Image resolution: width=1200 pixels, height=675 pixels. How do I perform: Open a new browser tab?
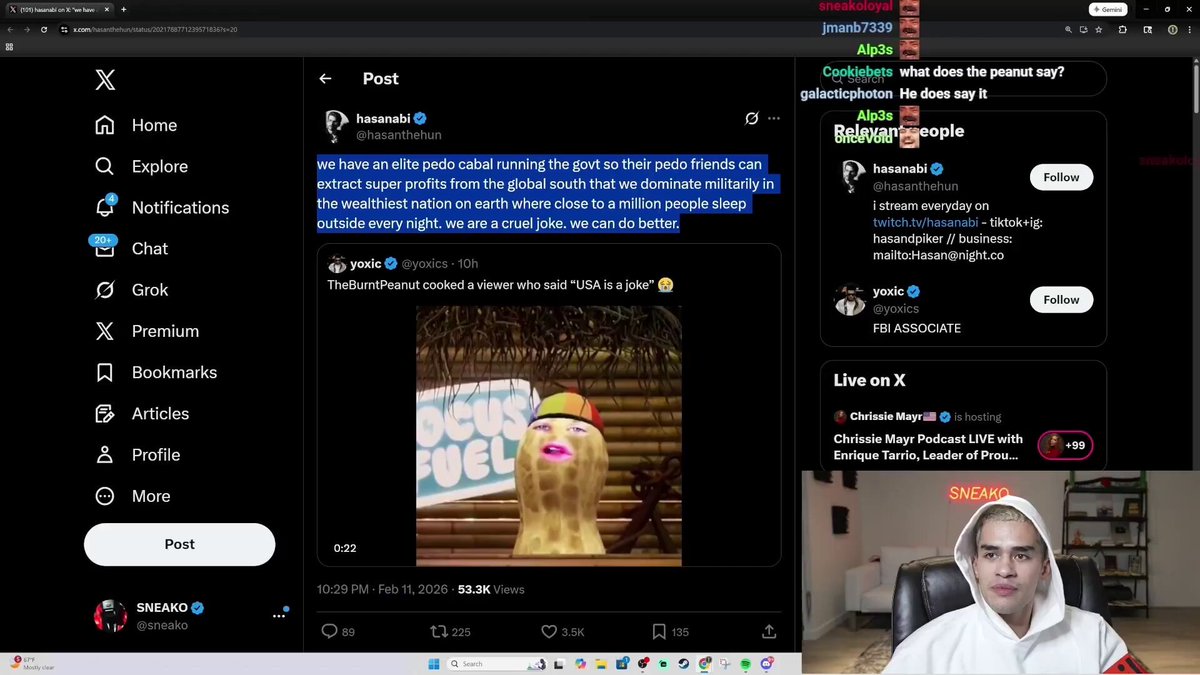point(124,9)
